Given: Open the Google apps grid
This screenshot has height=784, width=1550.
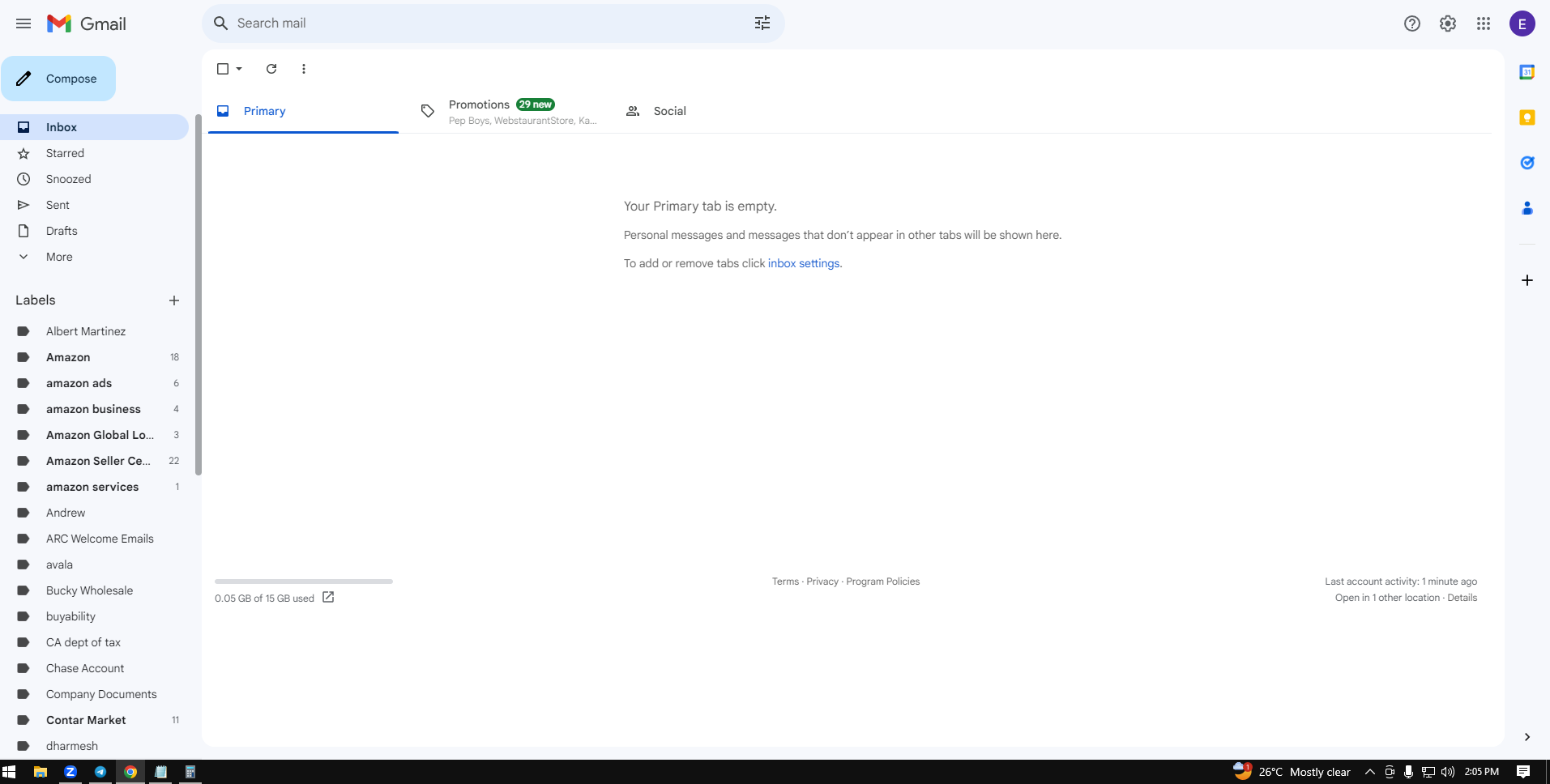Looking at the screenshot, I should coord(1484,23).
